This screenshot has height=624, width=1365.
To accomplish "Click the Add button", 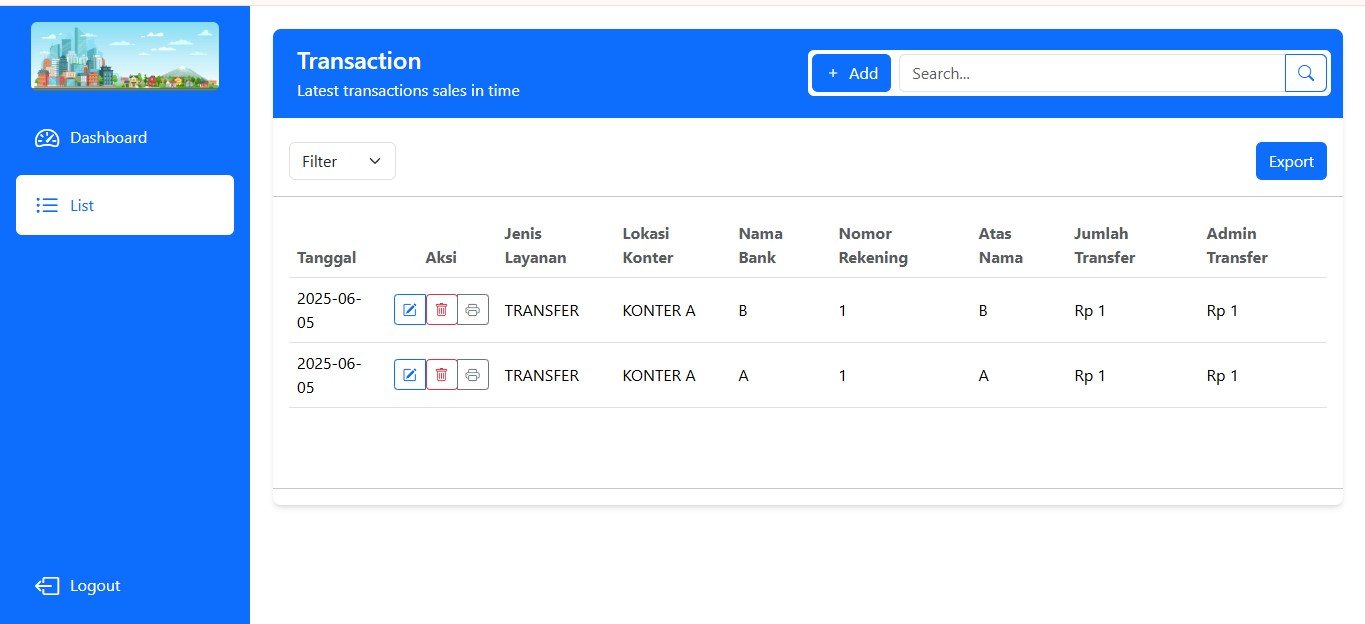I will (851, 73).
